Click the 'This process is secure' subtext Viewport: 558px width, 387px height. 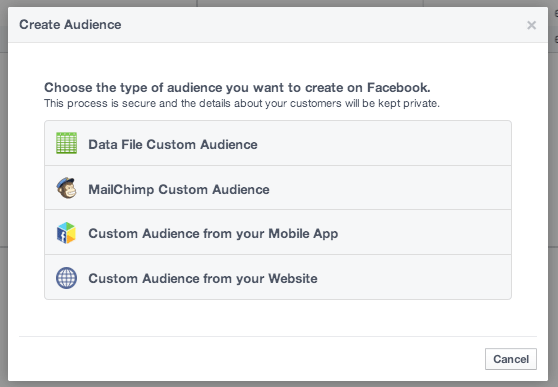click(x=242, y=104)
